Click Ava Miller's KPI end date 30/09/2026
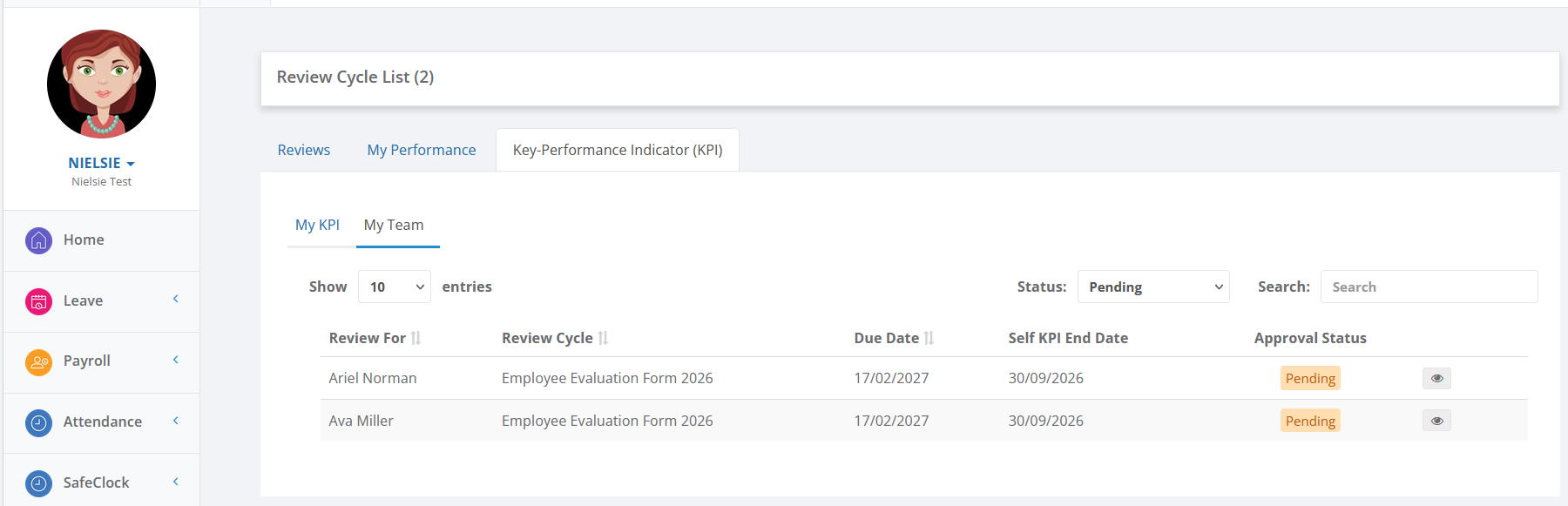 pyautogui.click(x=1046, y=421)
